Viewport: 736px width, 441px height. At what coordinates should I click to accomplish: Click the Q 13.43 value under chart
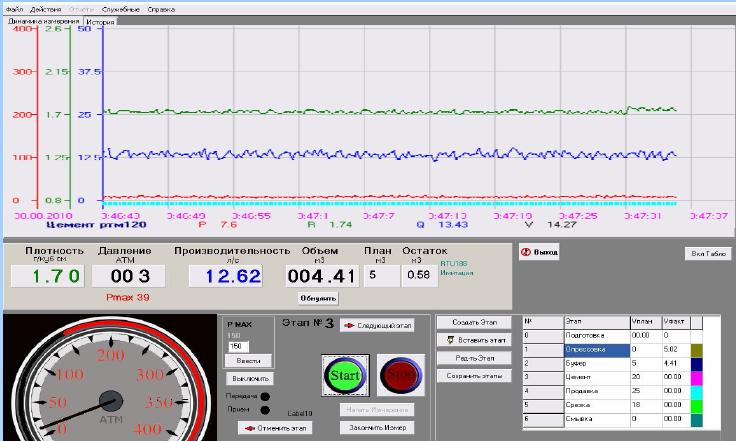(442, 225)
